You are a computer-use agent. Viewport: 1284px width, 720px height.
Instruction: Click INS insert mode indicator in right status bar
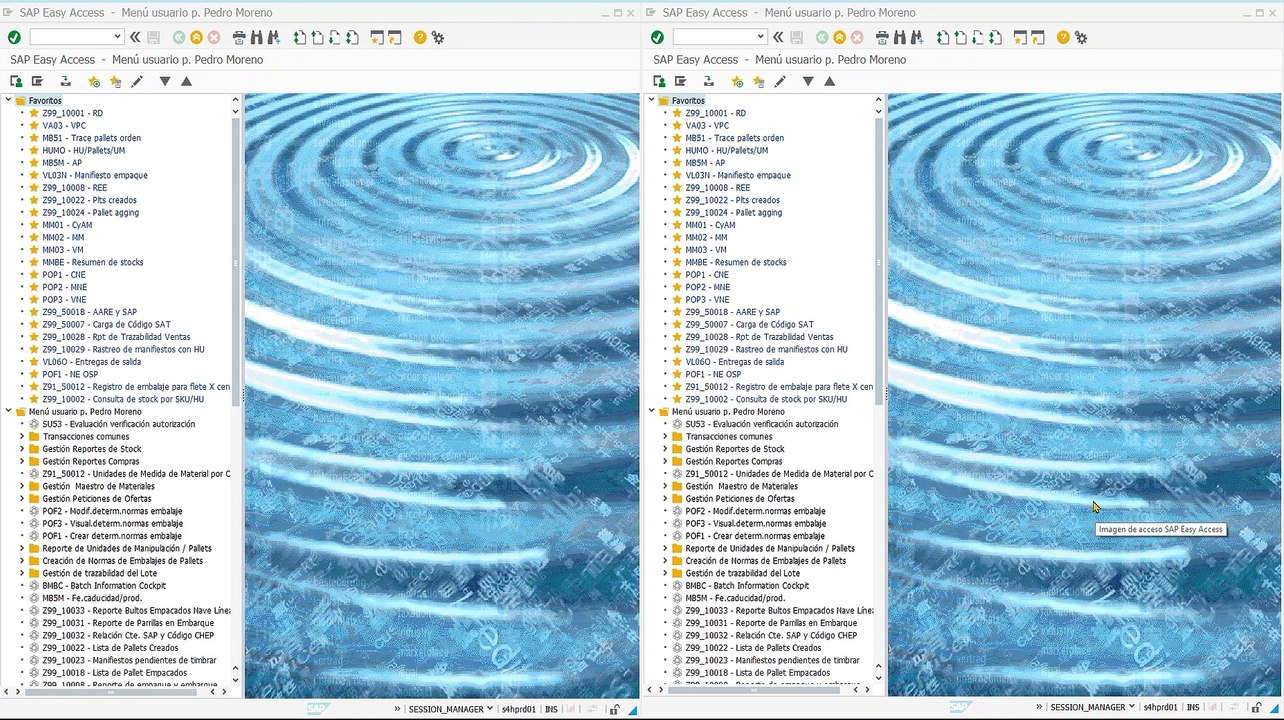tap(1193, 709)
